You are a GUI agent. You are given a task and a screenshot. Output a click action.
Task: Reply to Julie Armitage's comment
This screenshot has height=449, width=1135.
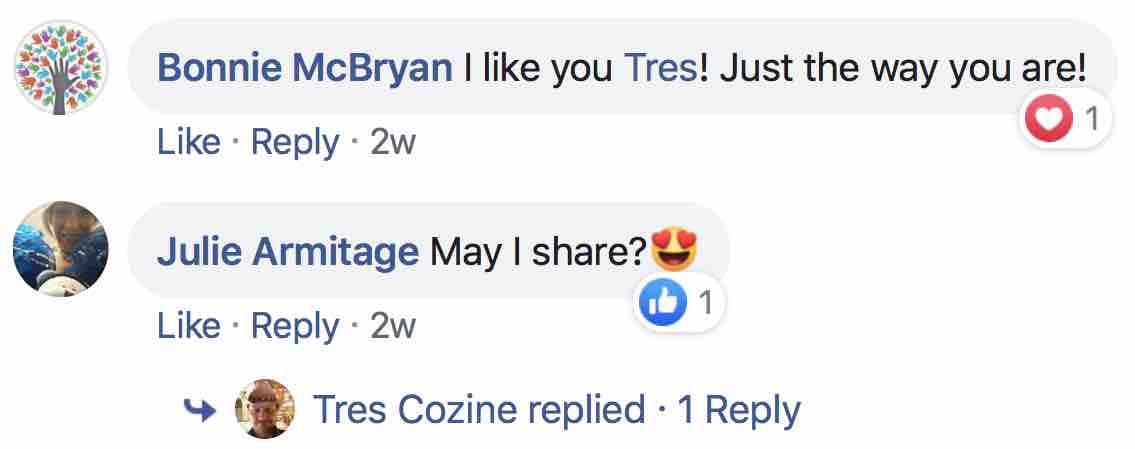click(x=294, y=326)
